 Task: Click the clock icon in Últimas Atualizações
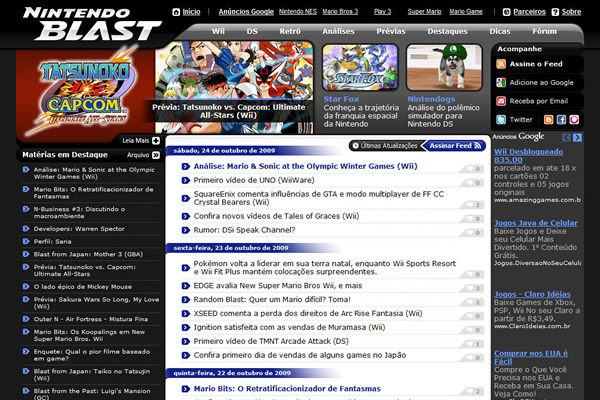pos(355,145)
